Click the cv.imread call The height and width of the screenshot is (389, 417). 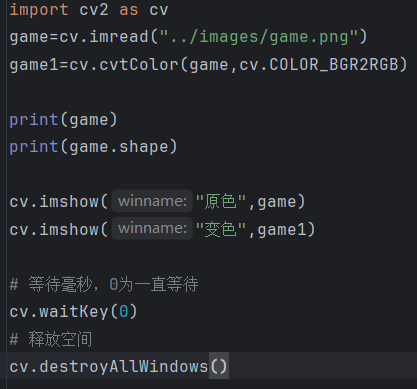213,37
